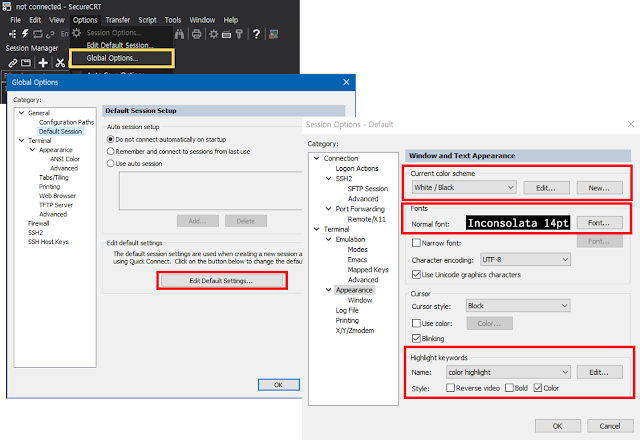
Task: Click the Help question mark icon
Action: (256, 34)
